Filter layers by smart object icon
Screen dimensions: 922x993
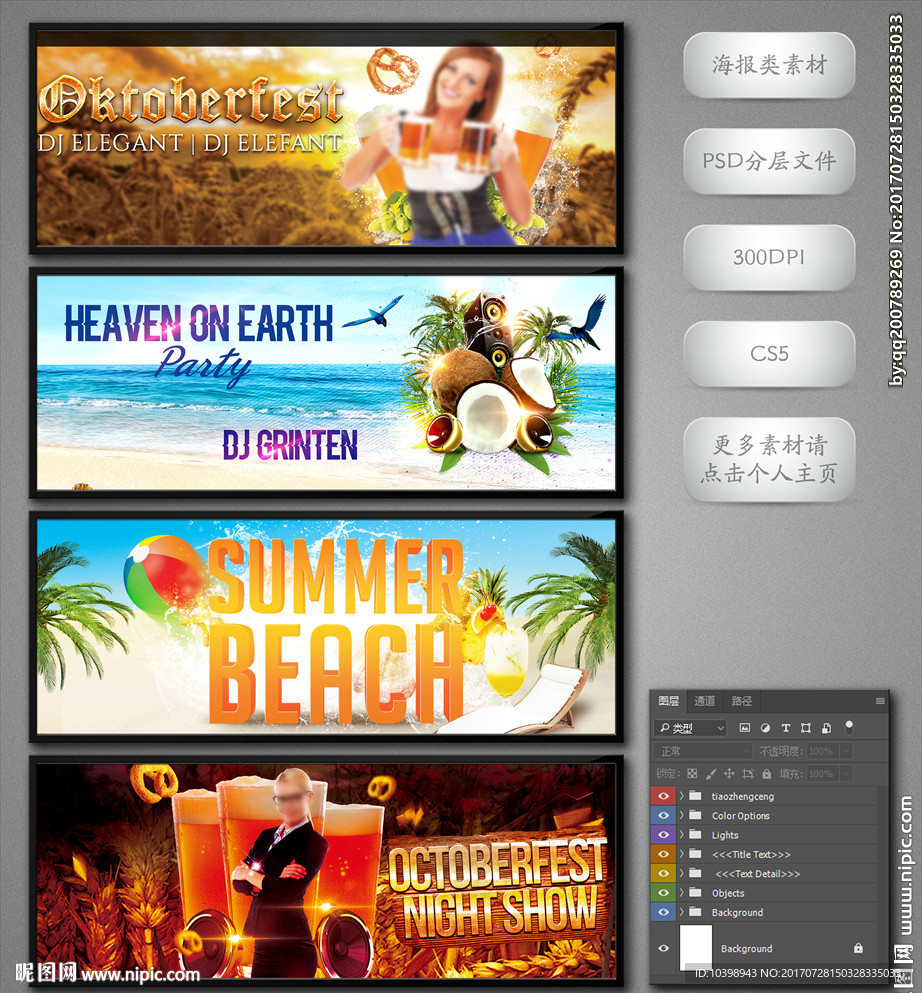coord(826,728)
